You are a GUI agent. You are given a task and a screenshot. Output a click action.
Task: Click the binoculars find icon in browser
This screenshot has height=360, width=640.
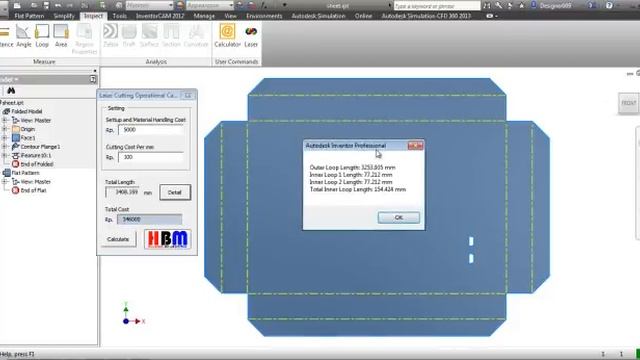point(11,91)
